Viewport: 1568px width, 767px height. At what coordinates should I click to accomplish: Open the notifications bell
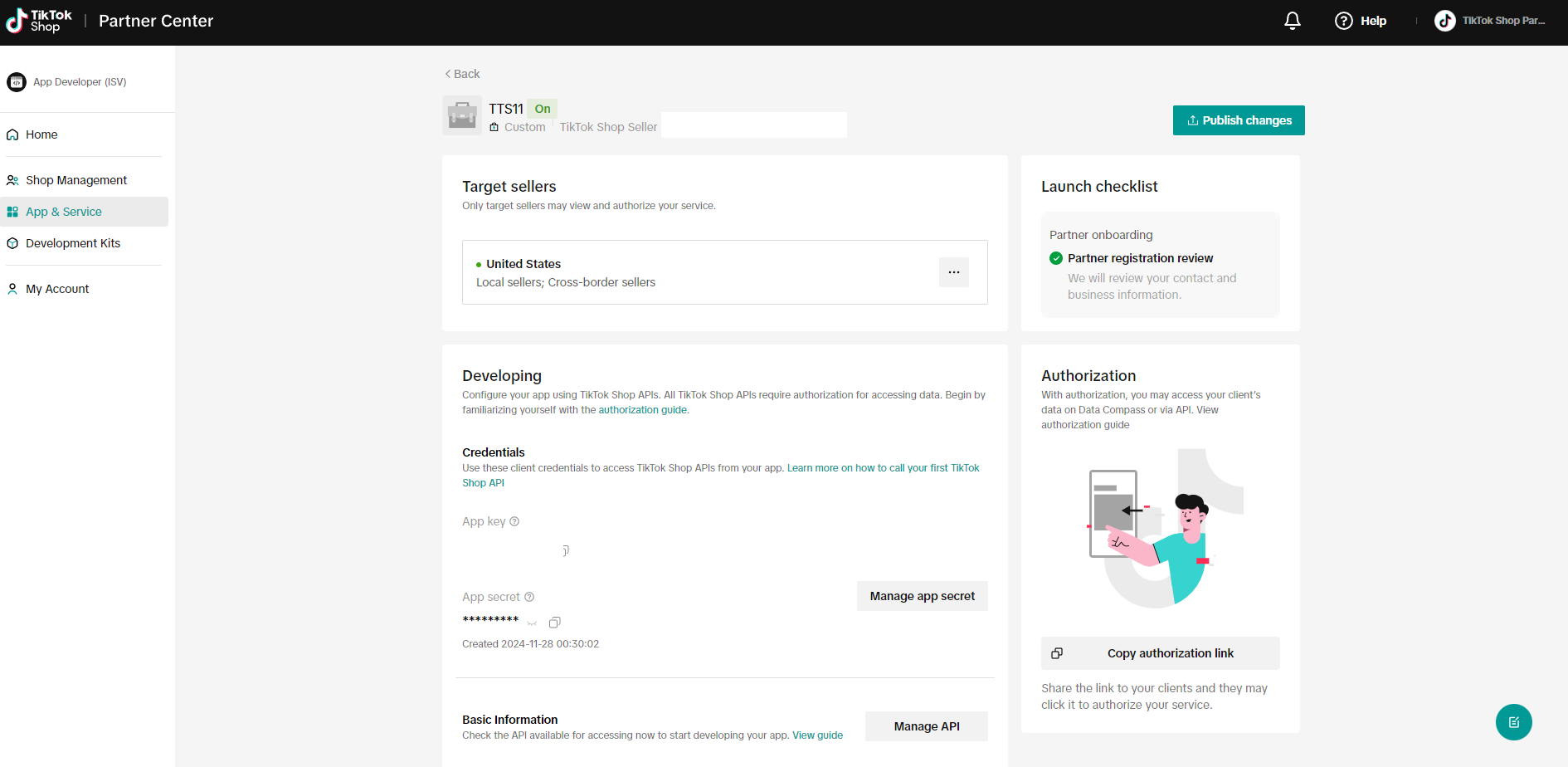(1292, 21)
